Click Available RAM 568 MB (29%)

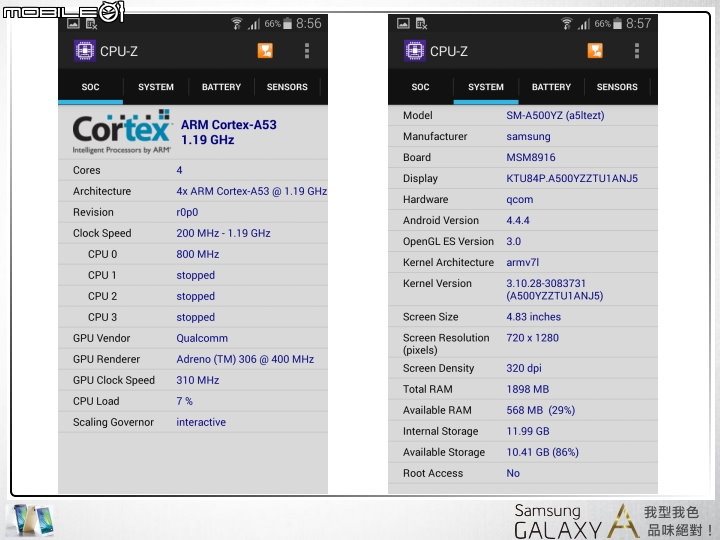(541, 411)
